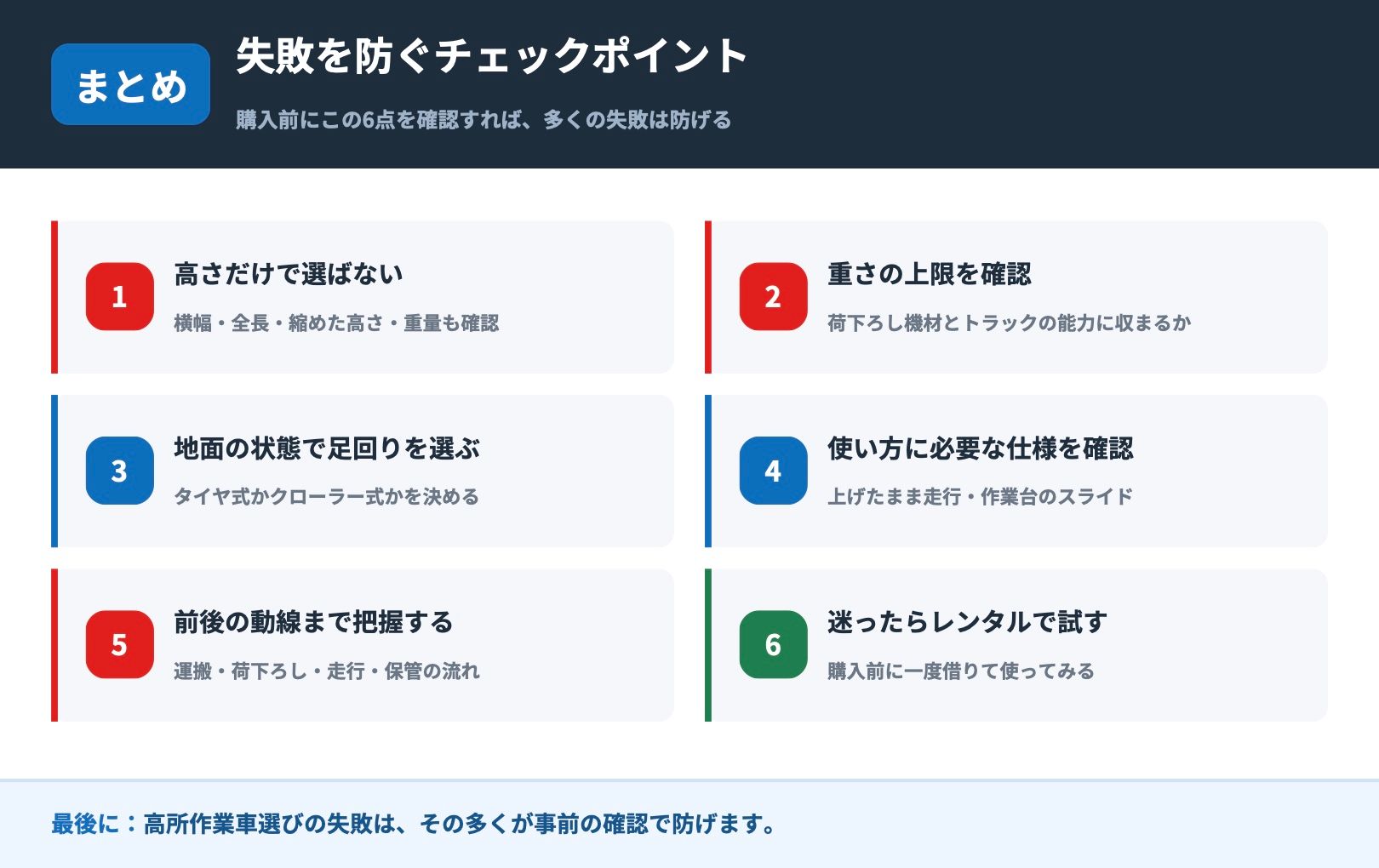
Task: Click the blue number 4 badge
Action: click(x=773, y=471)
